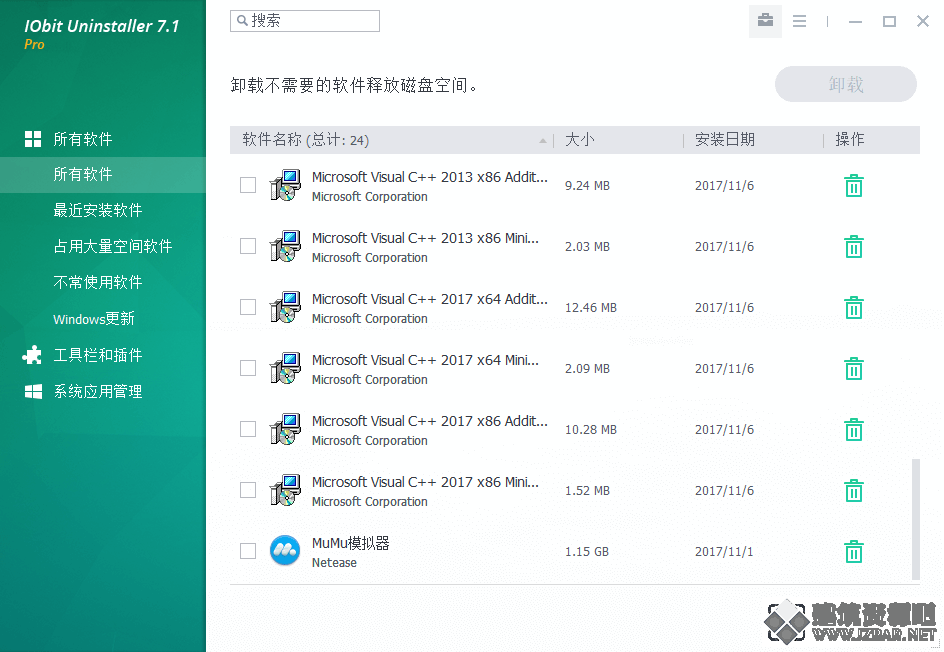
Task: Tick checkbox for Visual C++ 2017 x64 Minimum
Action: click(x=248, y=368)
